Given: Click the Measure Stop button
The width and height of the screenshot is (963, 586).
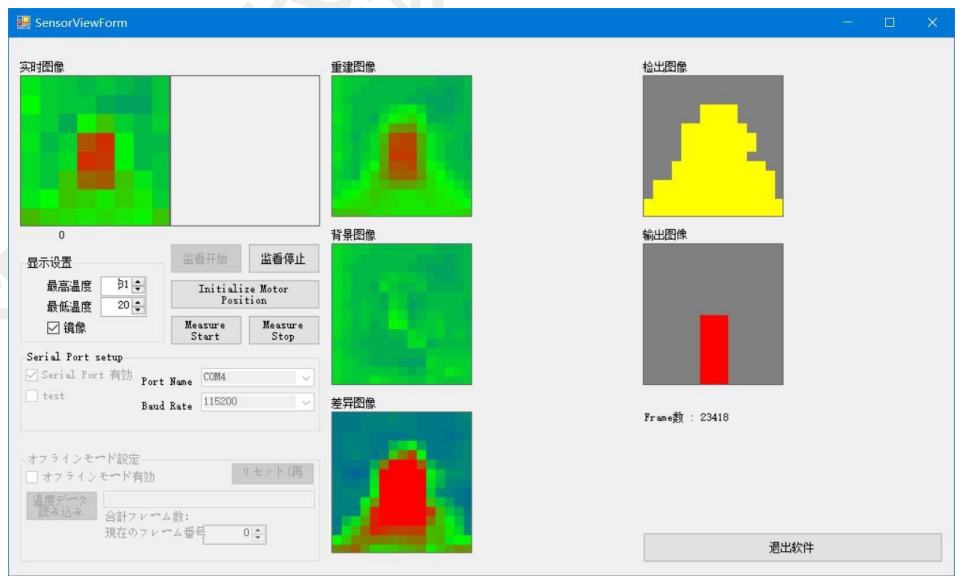Looking at the screenshot, I should [283, 331].
